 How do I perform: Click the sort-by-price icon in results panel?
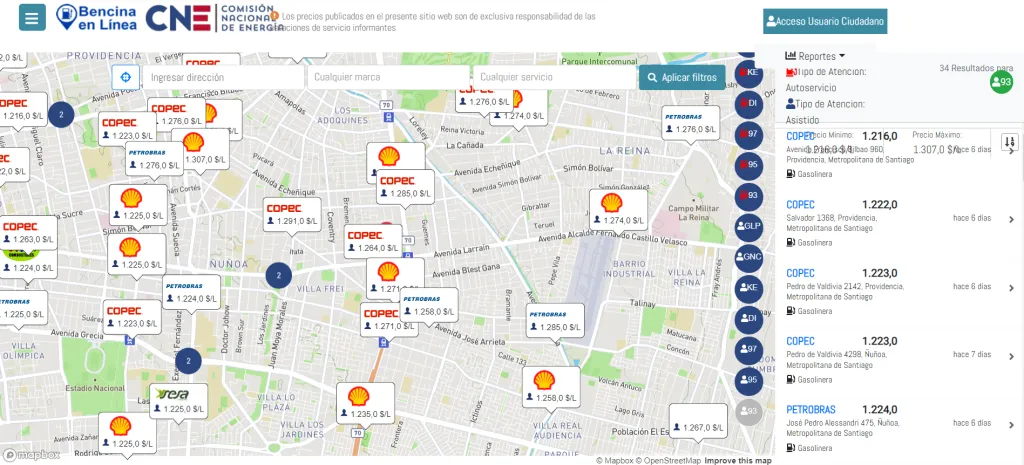pyautogui.click(x=1010, y=141)
